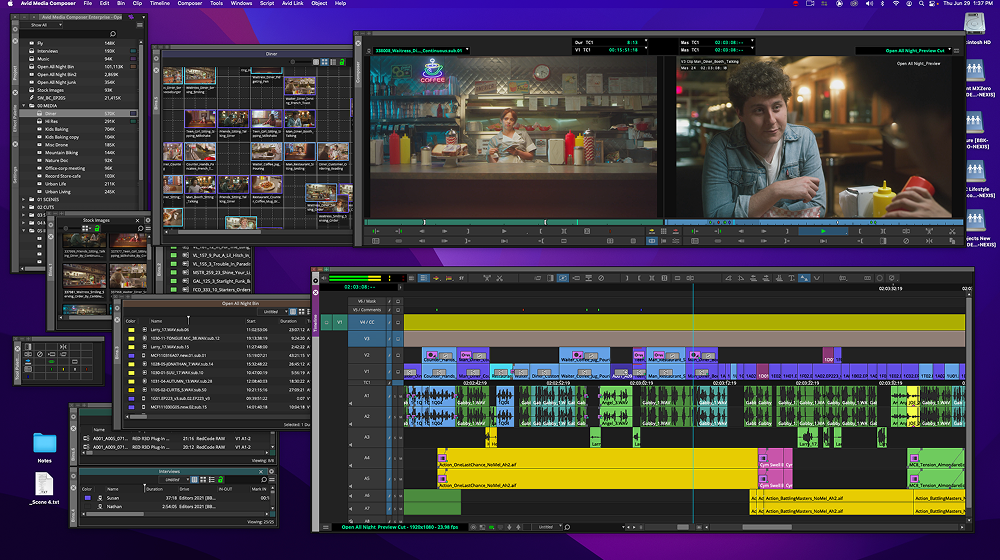Open the Notes folder on the desktop
The image size is (1000, 560).
(x=44, y=447)
